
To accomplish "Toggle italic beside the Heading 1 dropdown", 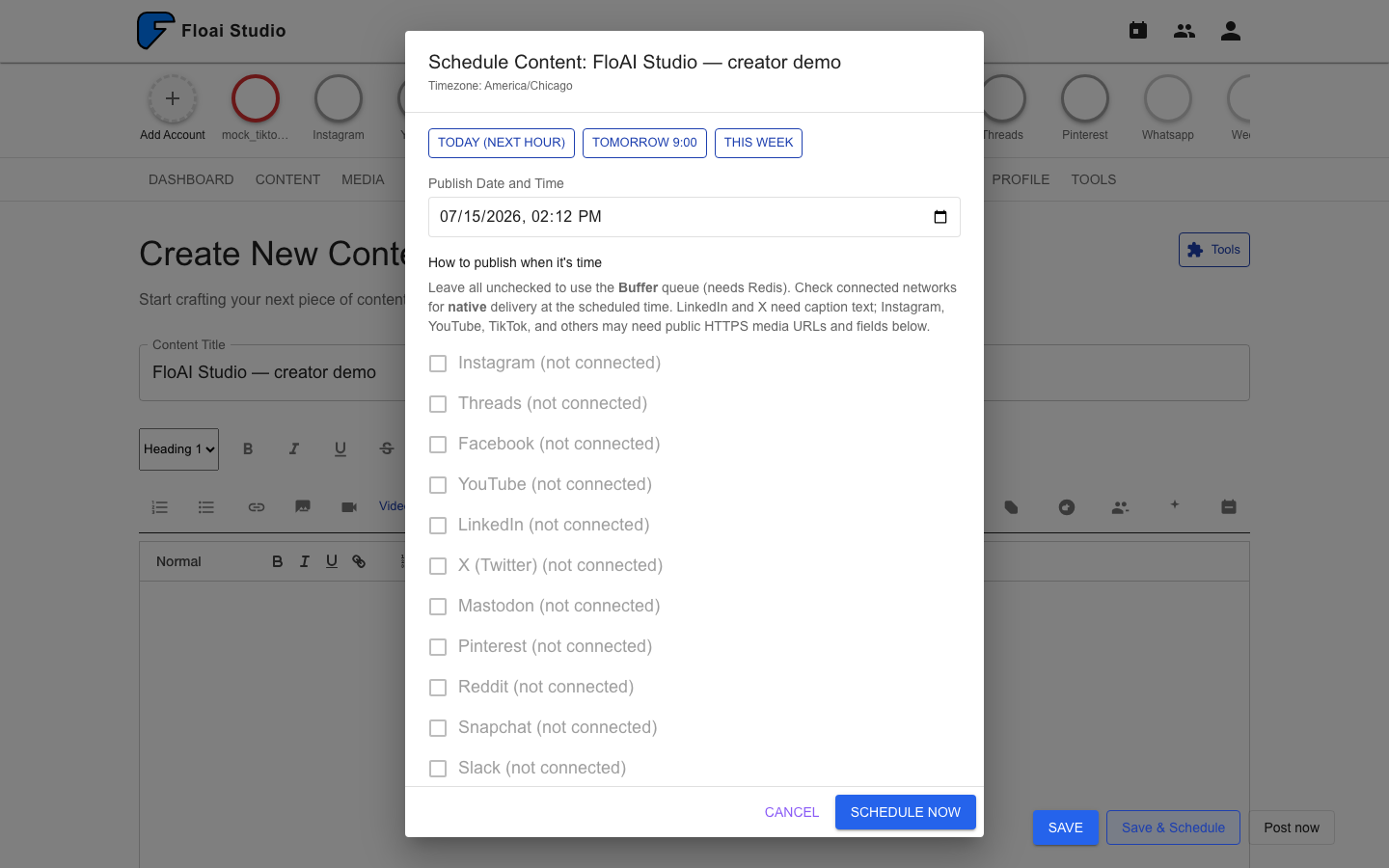I will pos(294,448).
